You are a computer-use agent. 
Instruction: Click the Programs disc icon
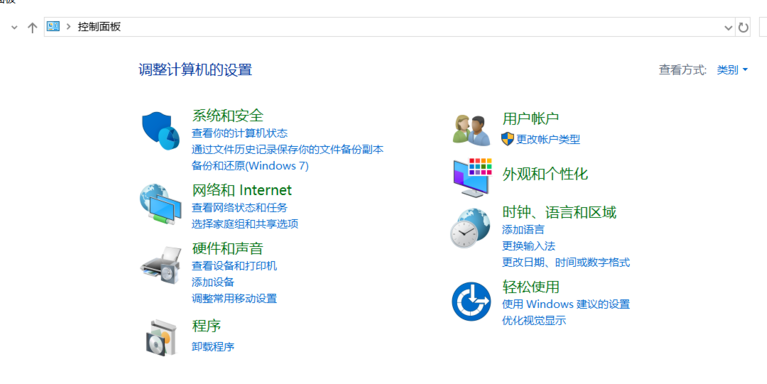pyautogui.click(x=160, y=337)
